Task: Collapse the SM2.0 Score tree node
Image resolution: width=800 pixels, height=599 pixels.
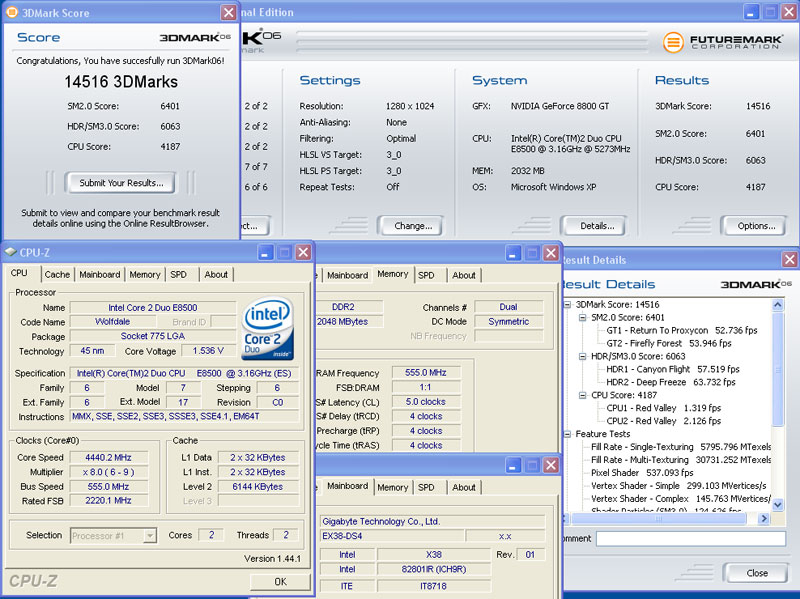Action: click(x=581, y=317)
